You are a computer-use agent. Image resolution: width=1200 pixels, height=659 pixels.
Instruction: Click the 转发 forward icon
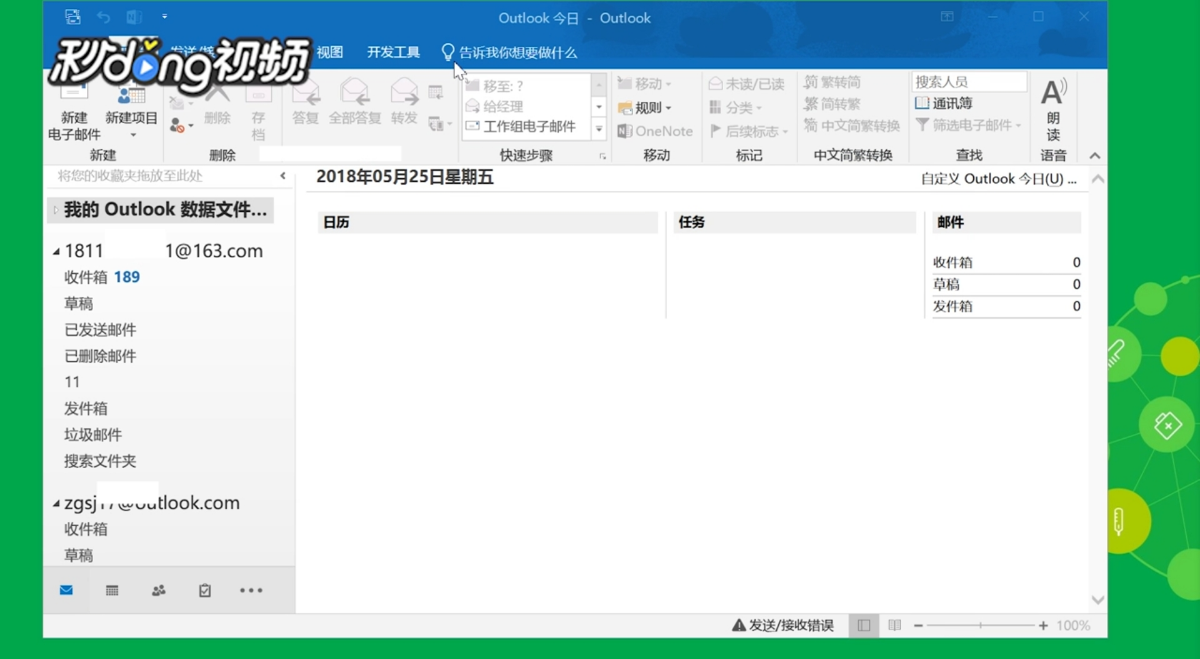pyautogui.click(x=404, y=103)
